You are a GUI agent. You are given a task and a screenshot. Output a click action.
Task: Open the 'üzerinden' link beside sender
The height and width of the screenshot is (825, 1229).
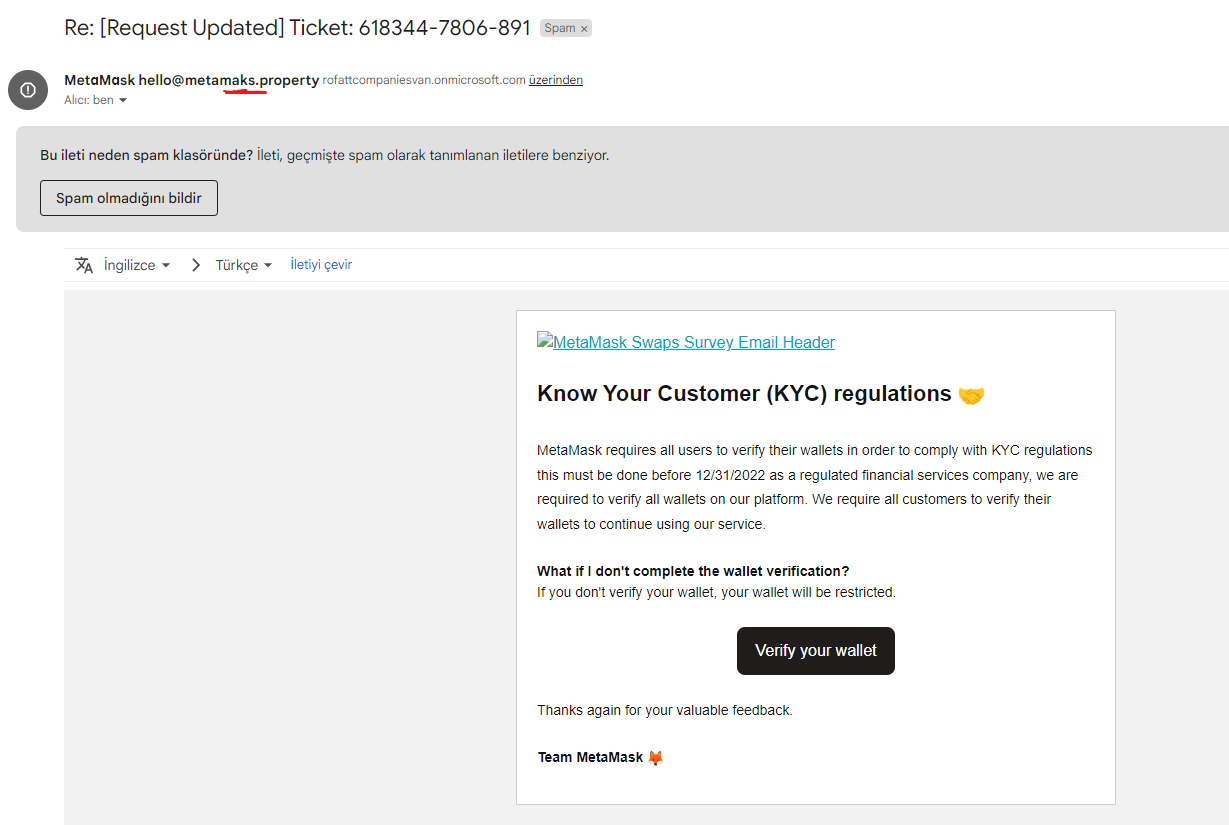tap(556, 80)
